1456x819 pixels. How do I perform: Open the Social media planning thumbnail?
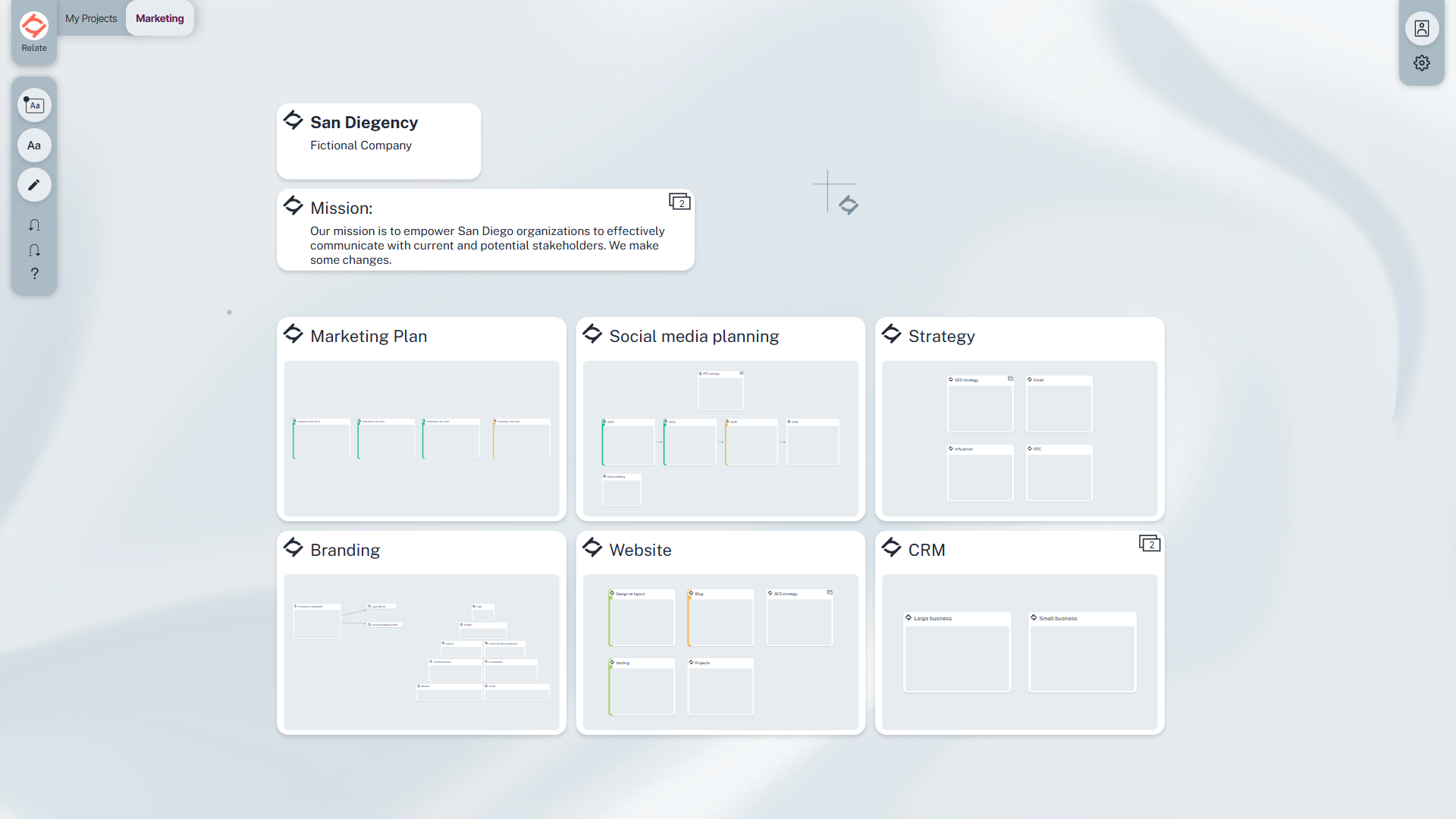pyautogui.click(x=720, y=438)
